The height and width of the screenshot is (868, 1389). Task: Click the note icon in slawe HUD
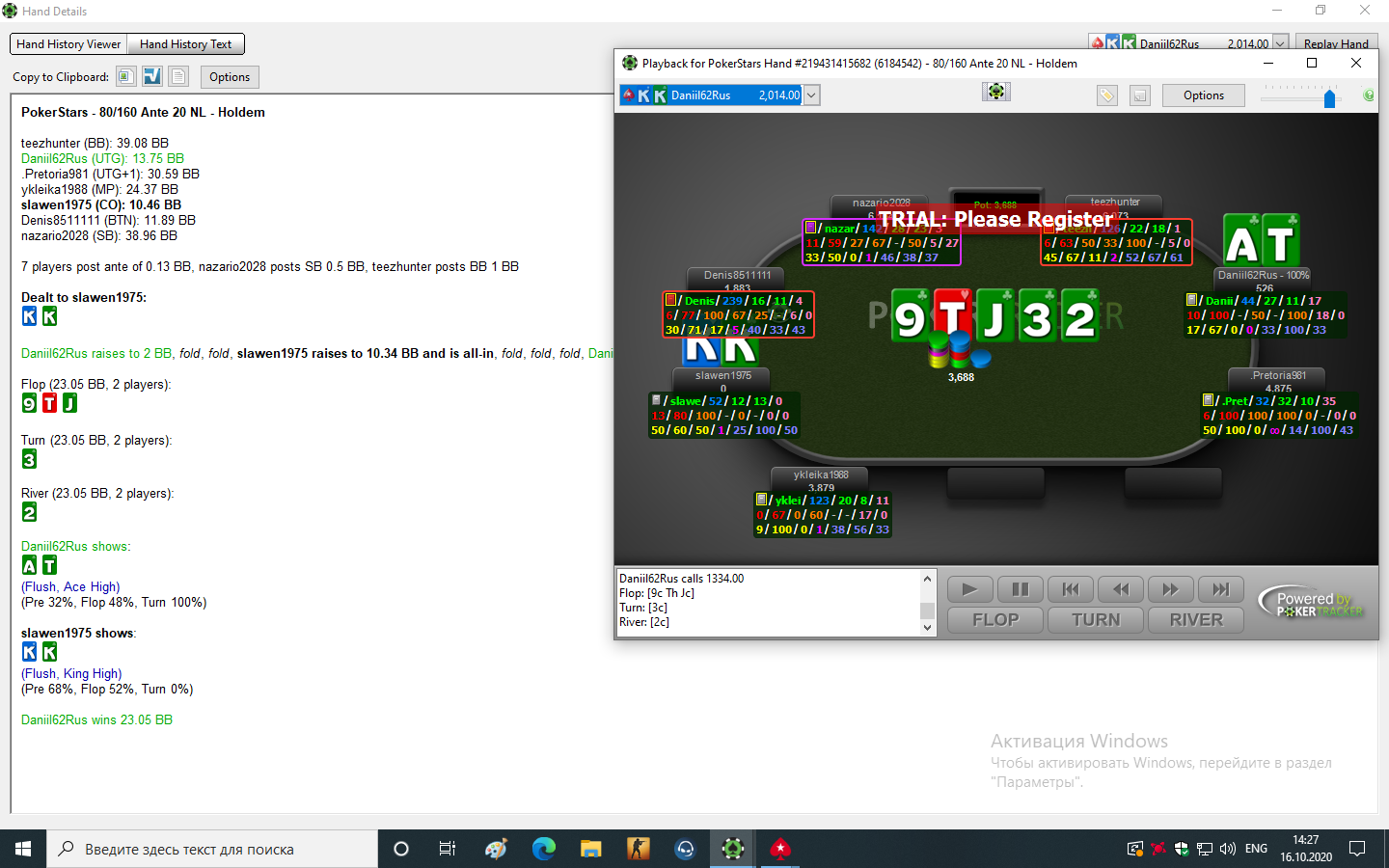656,400
